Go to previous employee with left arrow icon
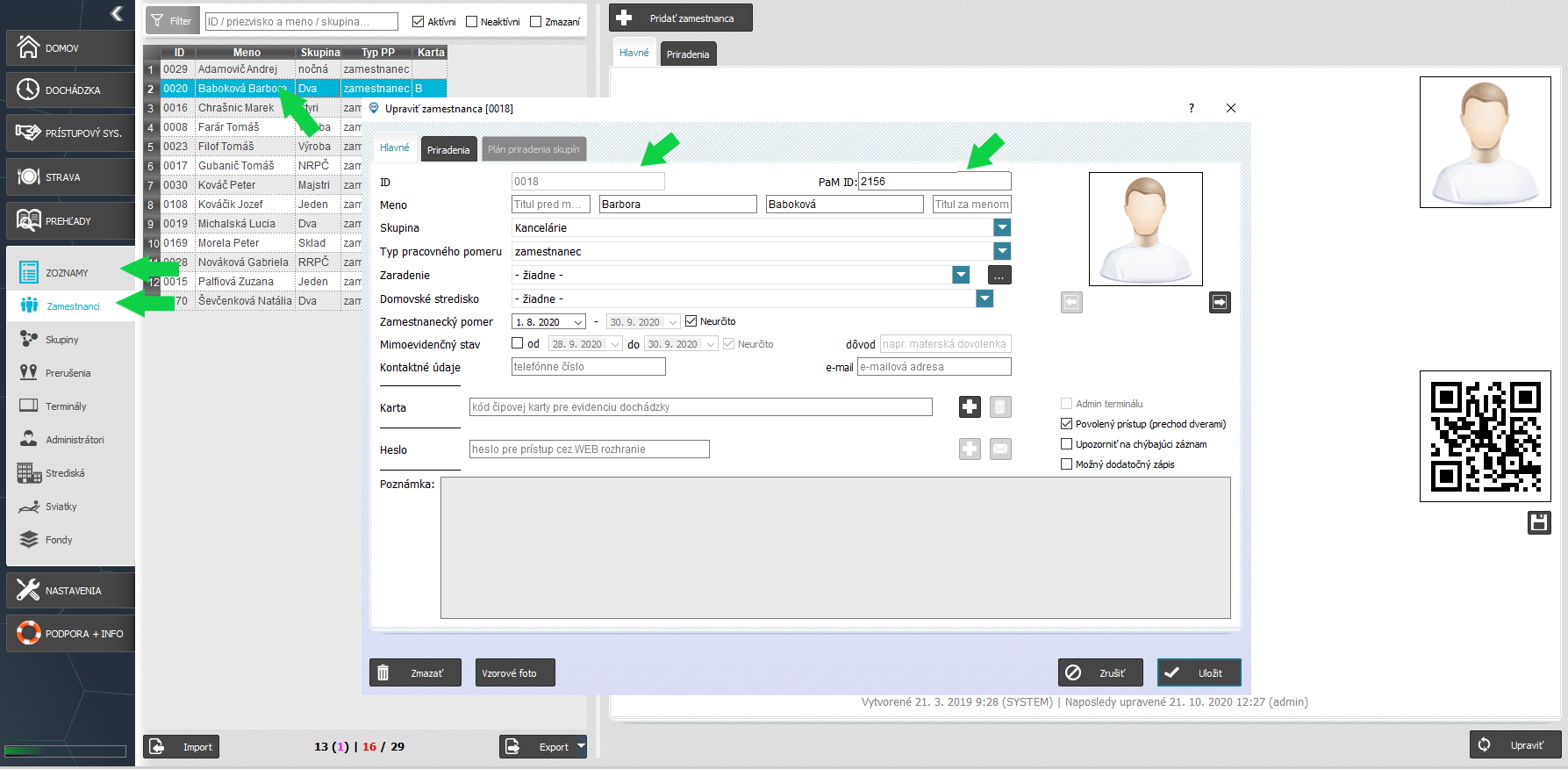This screenshot has height=769, width=1568. point(1071,302)
